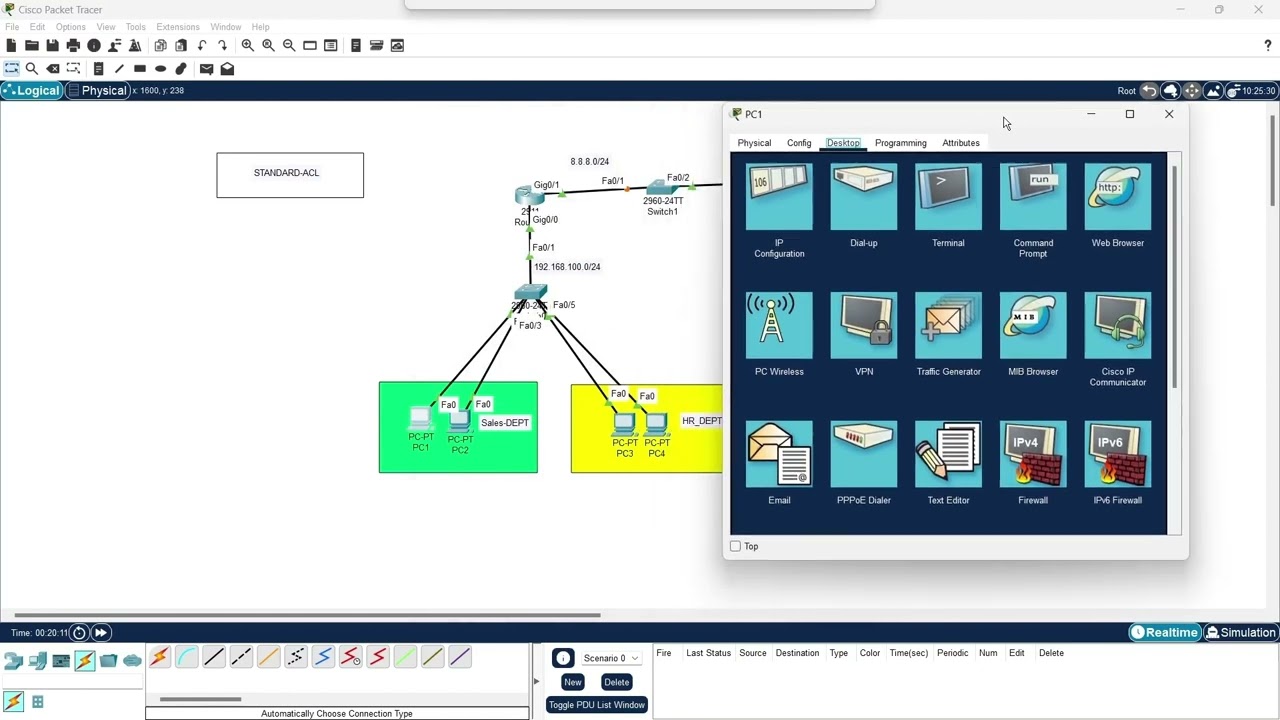Click the Fast Forward Time button

[x=101, y=632]
